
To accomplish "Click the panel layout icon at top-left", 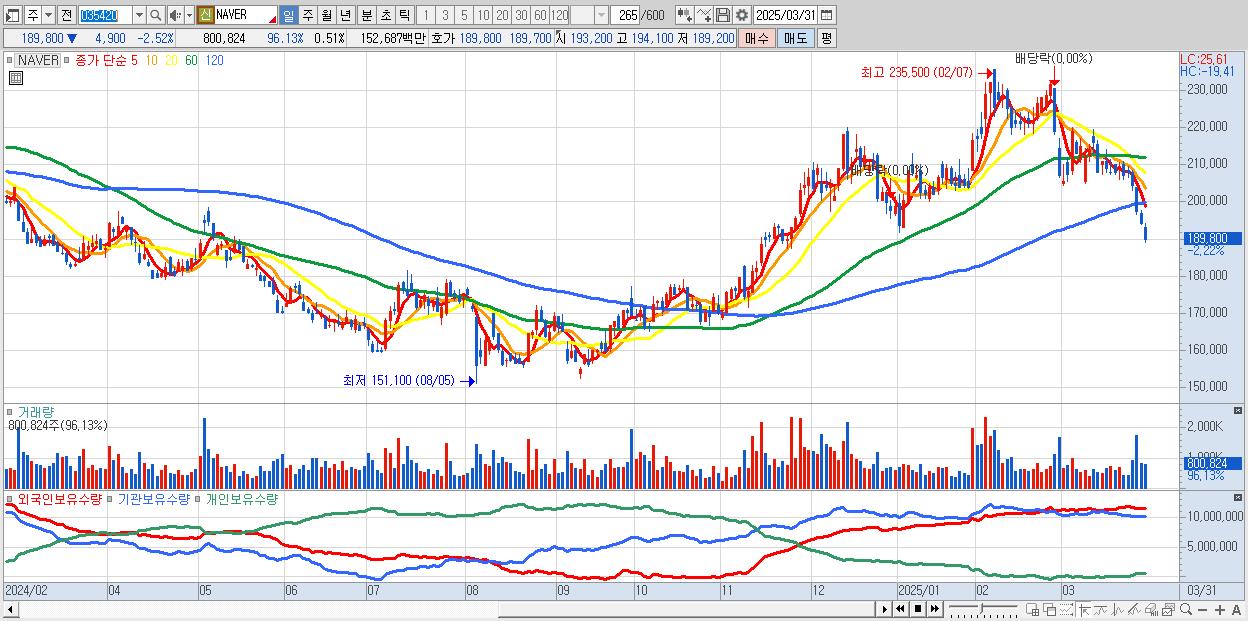I will 12,15.
